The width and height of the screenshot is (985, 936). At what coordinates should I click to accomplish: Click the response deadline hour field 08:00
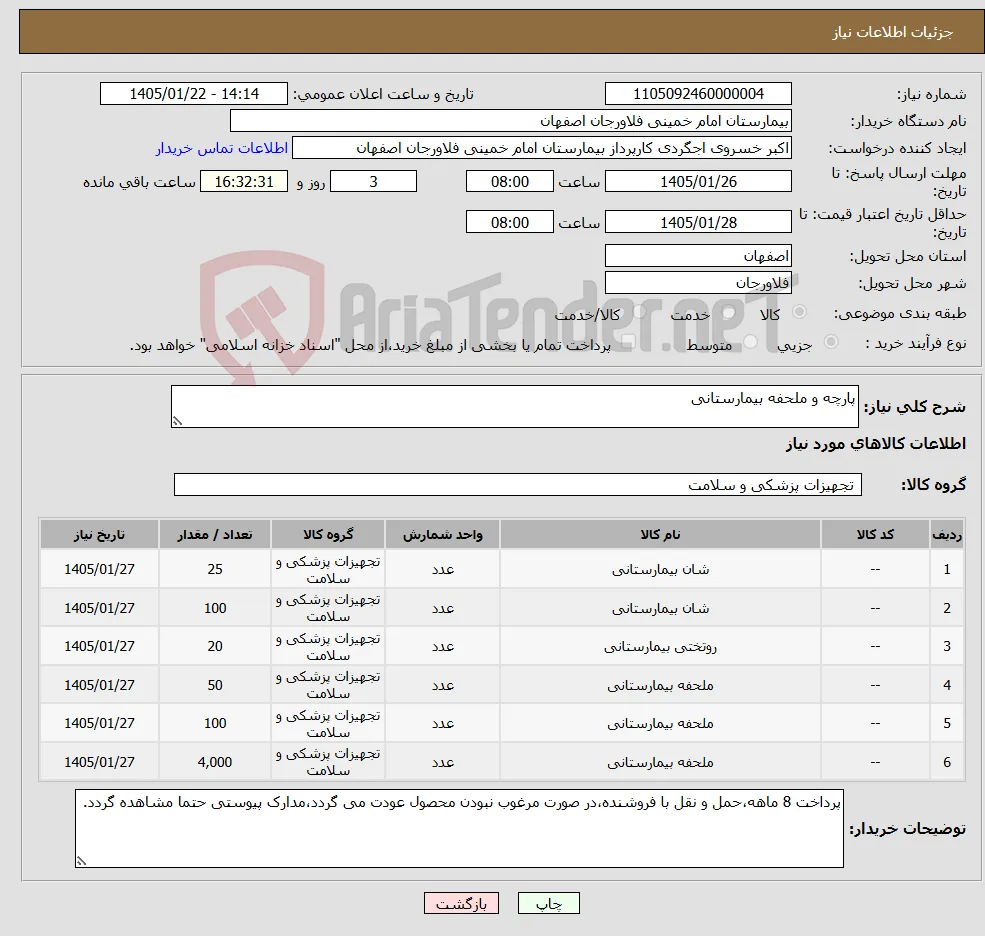point(509,182)
